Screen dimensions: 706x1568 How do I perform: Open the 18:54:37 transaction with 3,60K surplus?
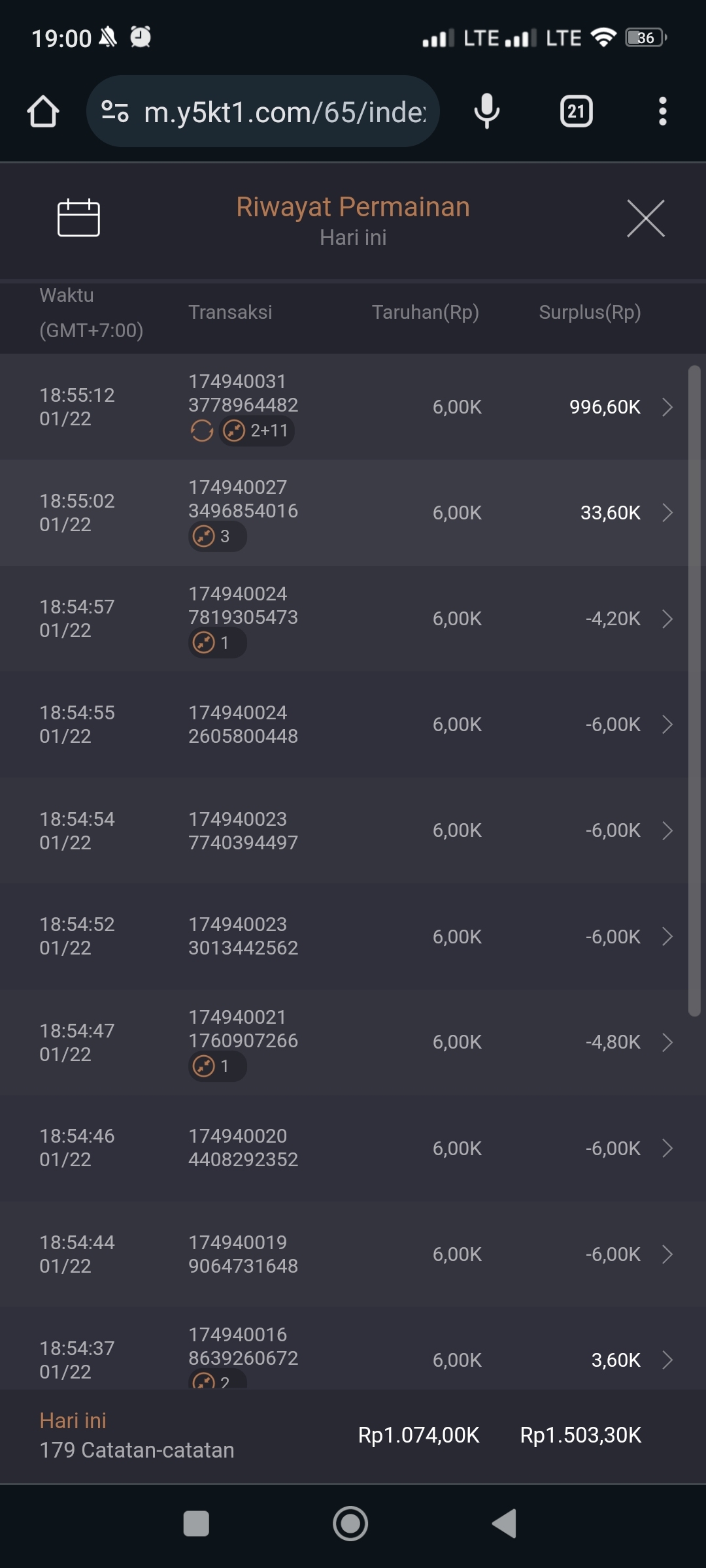click(x=353, y=1360)
